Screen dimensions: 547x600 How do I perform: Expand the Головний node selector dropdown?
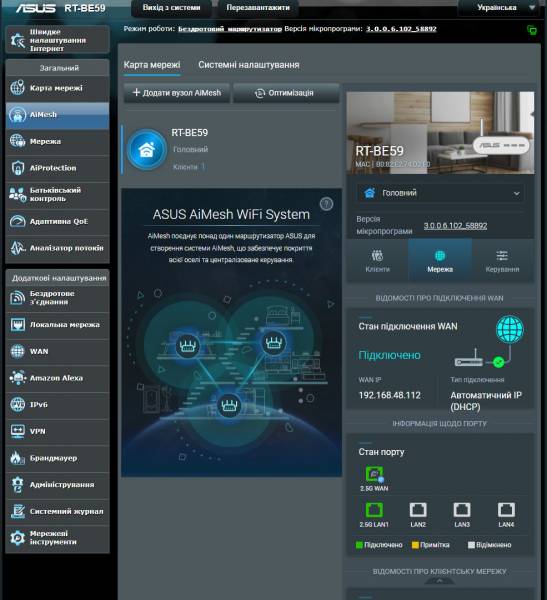point(440,193)
